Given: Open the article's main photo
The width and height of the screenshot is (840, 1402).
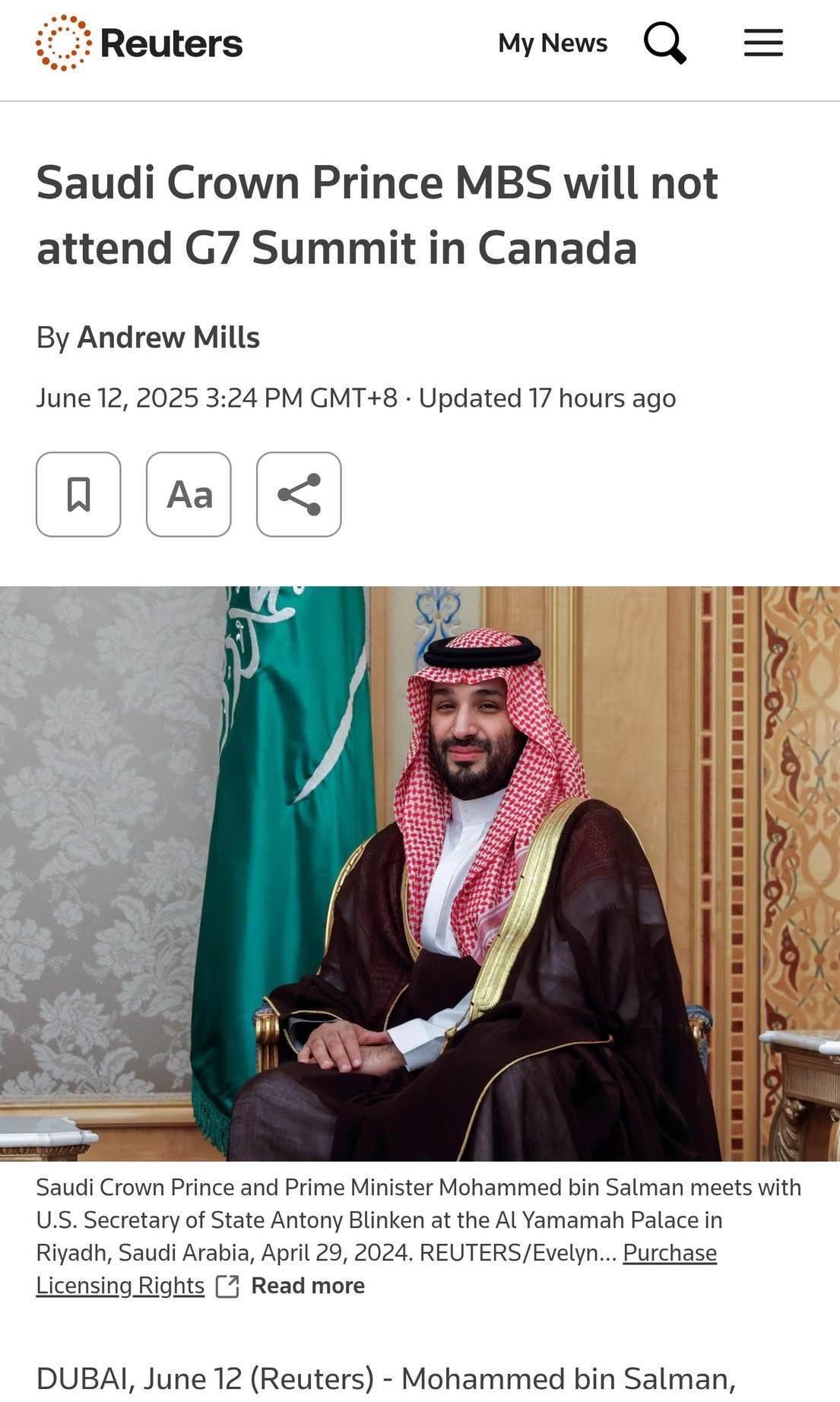Looking at the screenshot, I should 420,873.
